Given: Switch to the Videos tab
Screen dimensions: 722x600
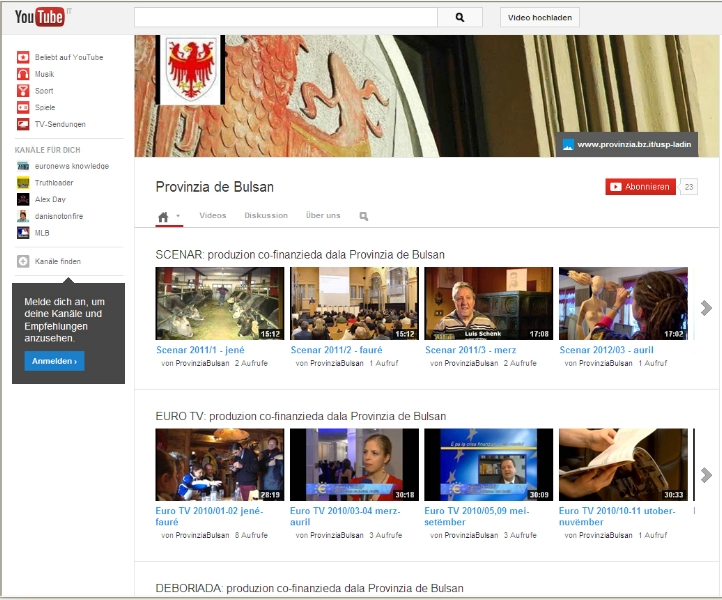Looking at the screenshot, I should [x=213, y=216].
